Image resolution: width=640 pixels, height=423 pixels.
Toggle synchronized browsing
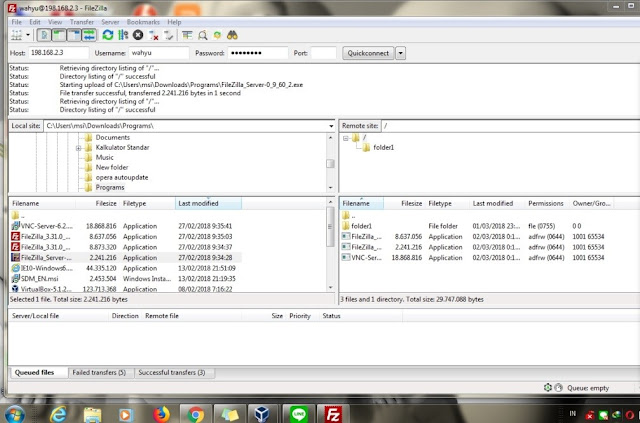(x=217, y=35)
